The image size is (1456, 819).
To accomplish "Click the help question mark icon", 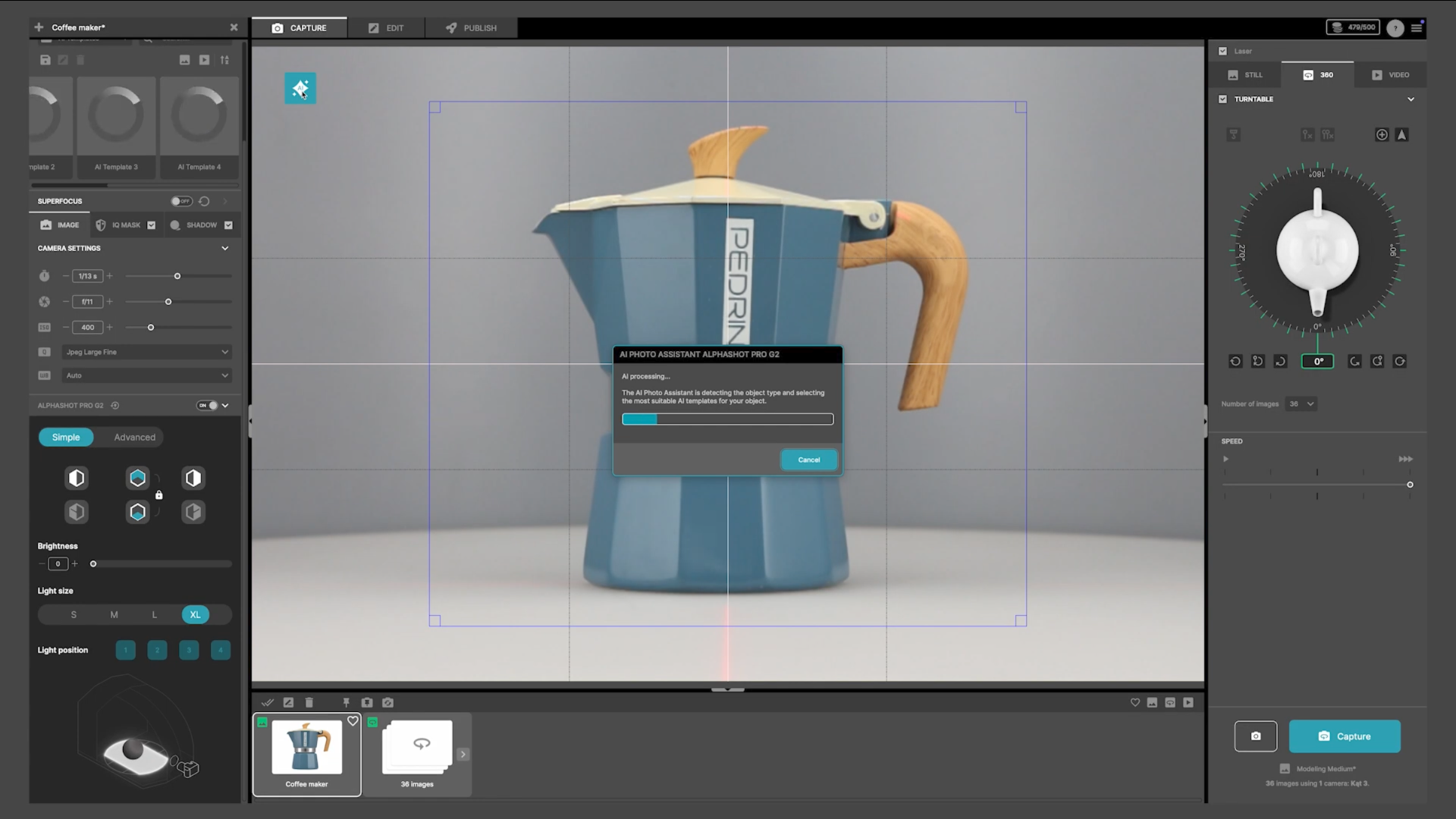I will click(1395, 28).
